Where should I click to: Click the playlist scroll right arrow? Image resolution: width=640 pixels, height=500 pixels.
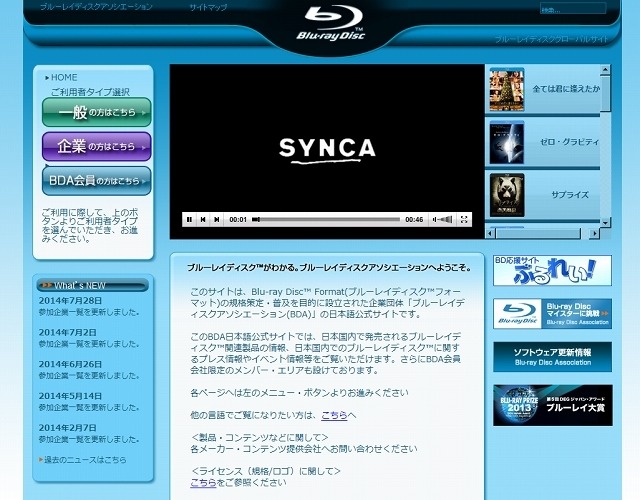click(595, 233)
